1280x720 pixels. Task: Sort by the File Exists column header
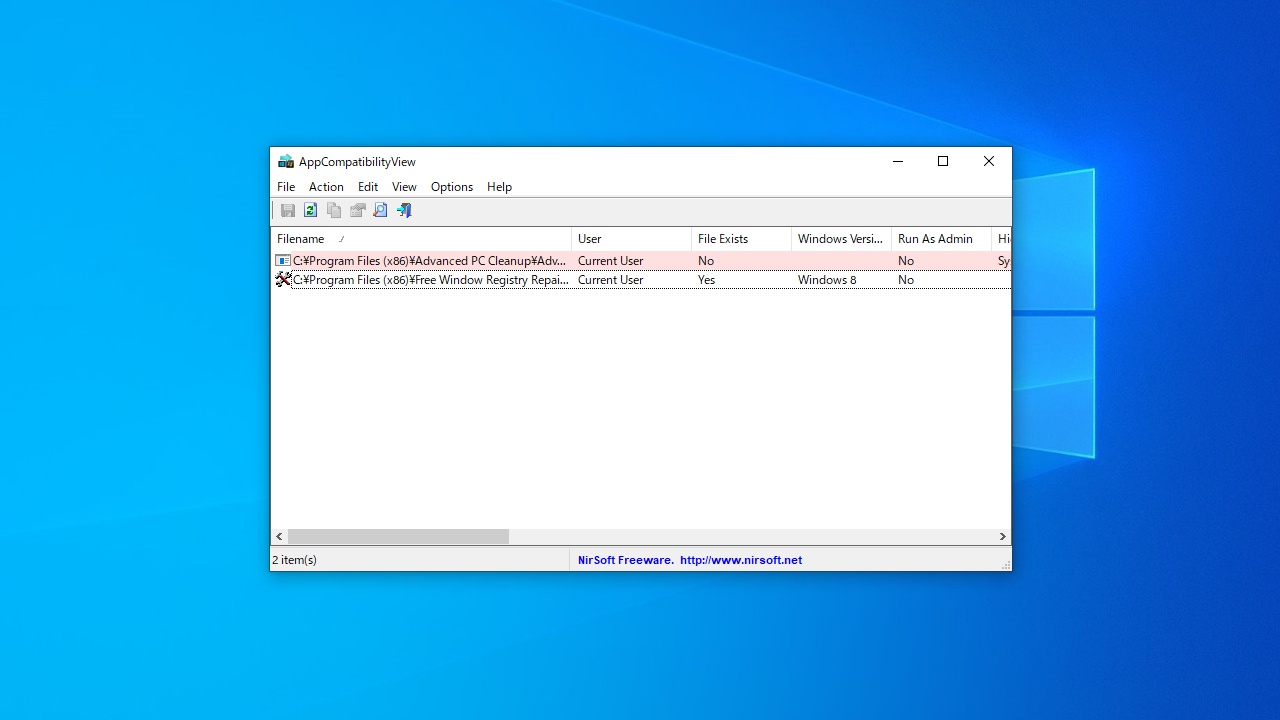pos(741,239)
